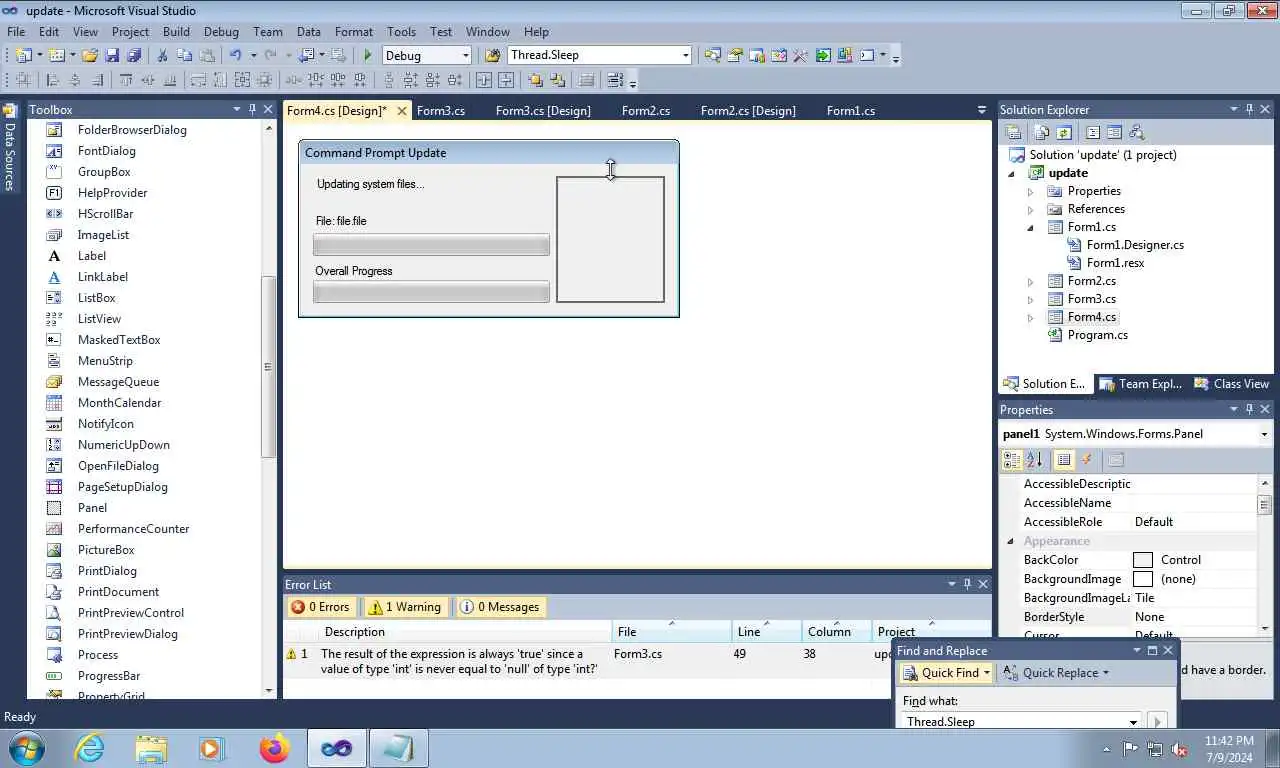Click the Bring to Front layout icon
This screenshot has height=768, width=1280.
[536, 80]
